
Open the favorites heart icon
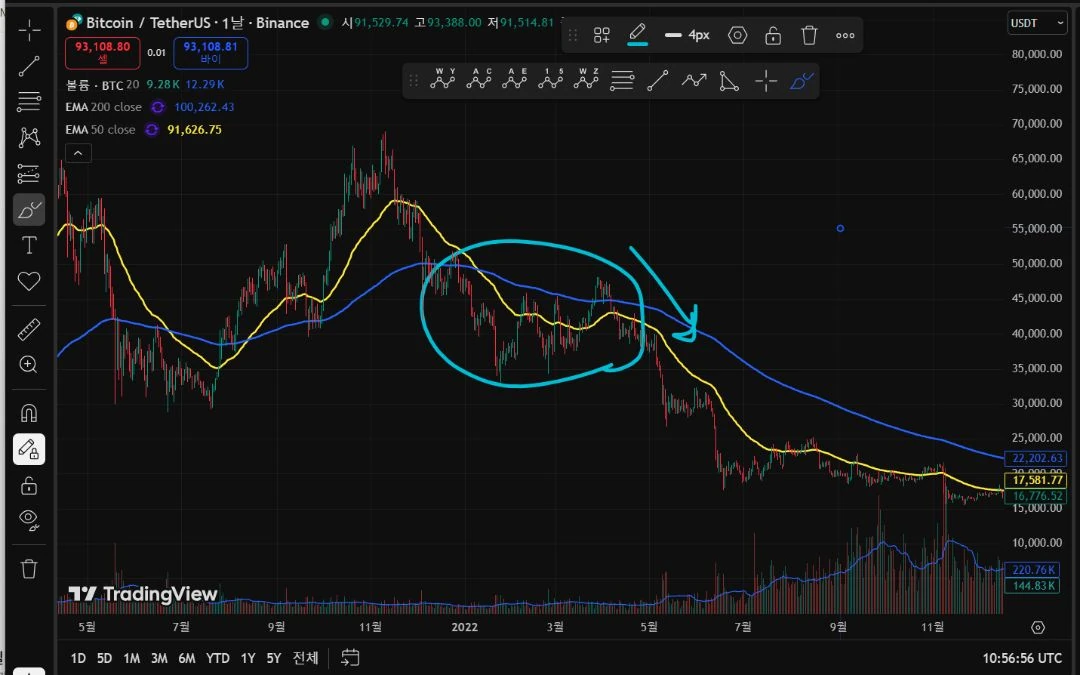pyautogui.click(x=29, y=281)
